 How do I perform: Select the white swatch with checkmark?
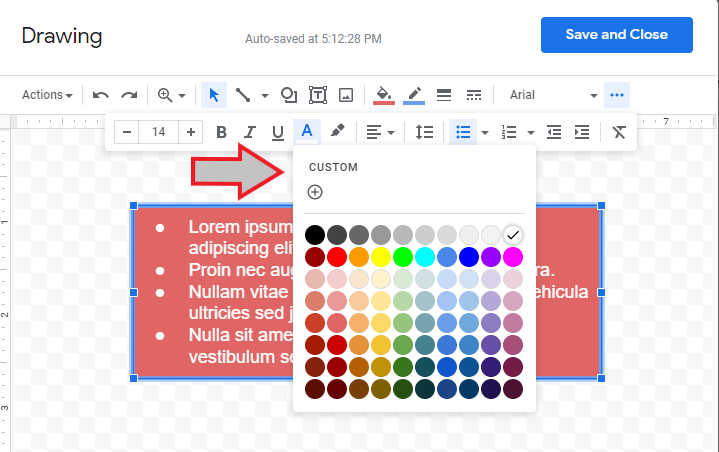[x=513, y=235]
